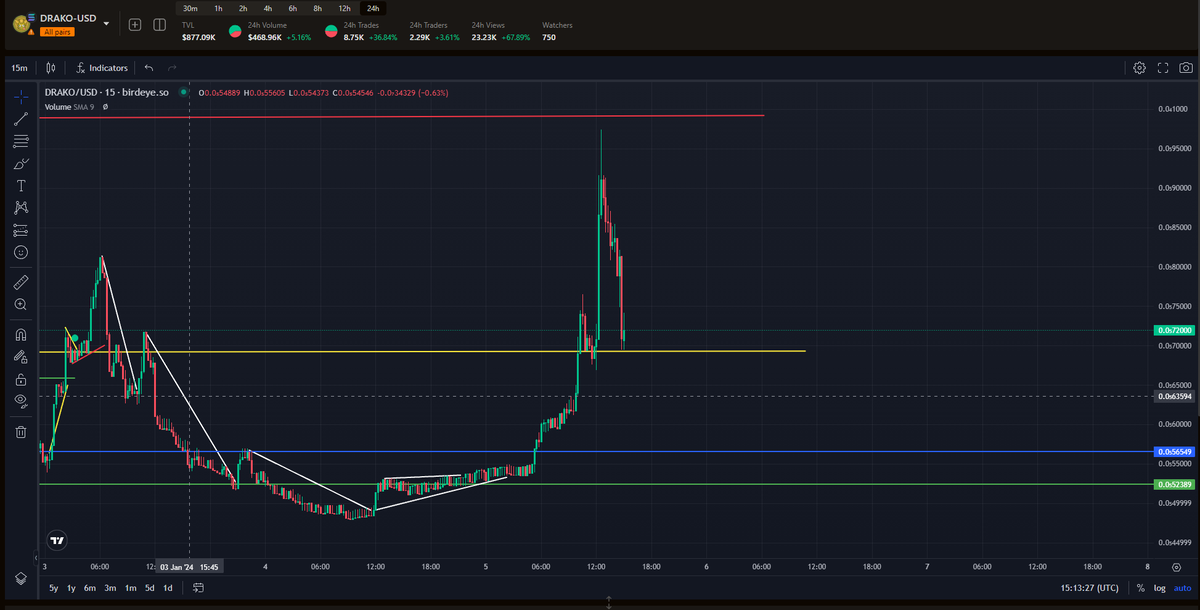Select the trend line drawing tool

(21, 118)
